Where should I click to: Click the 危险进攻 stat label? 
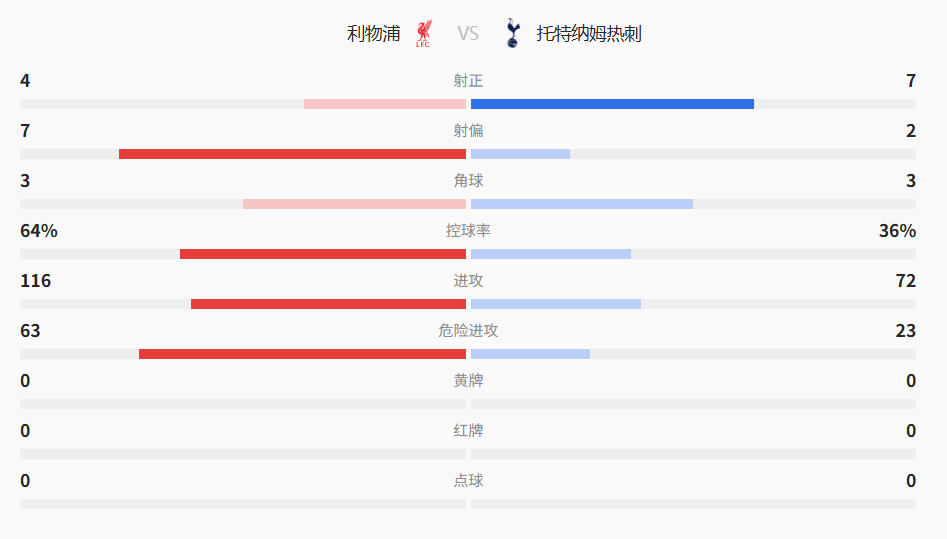(x=468, y=331)
